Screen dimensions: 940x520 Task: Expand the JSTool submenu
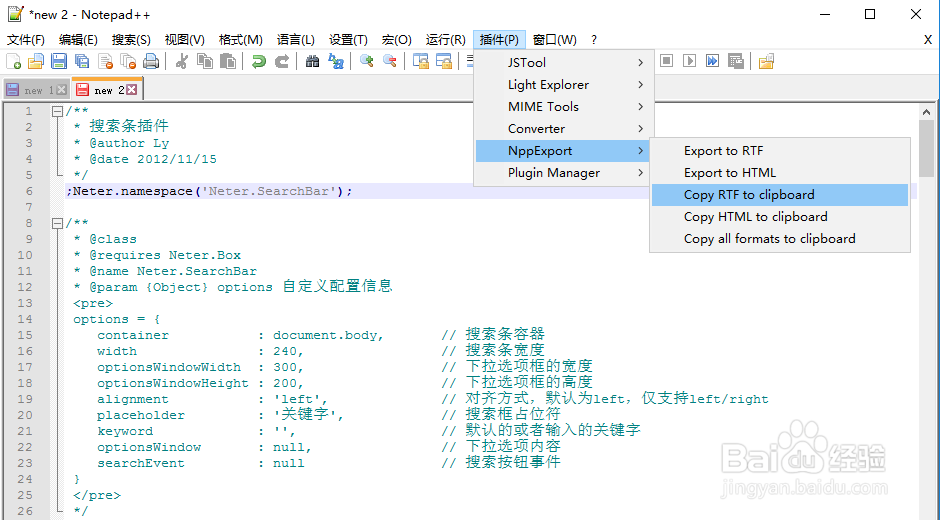[564, 62]
